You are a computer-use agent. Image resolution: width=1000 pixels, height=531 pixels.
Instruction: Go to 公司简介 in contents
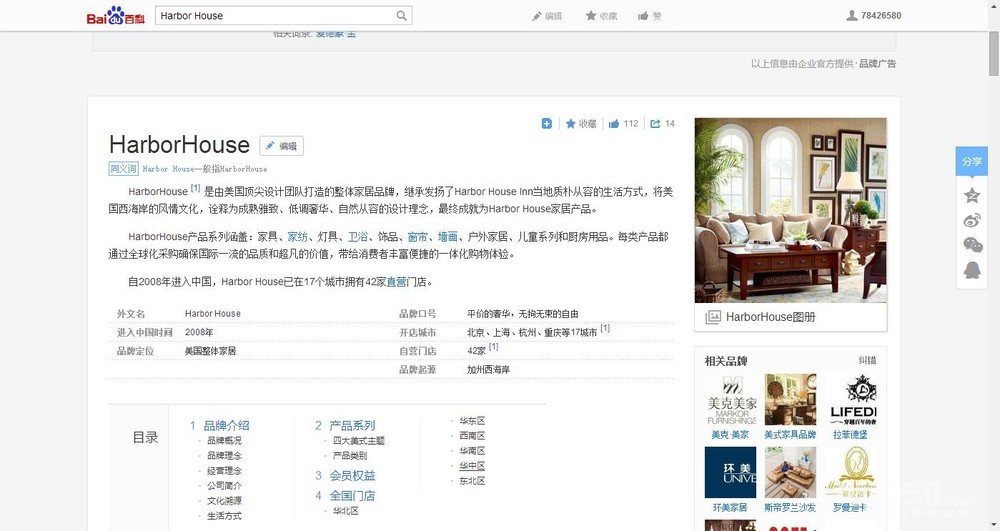[x=224, y=486]
